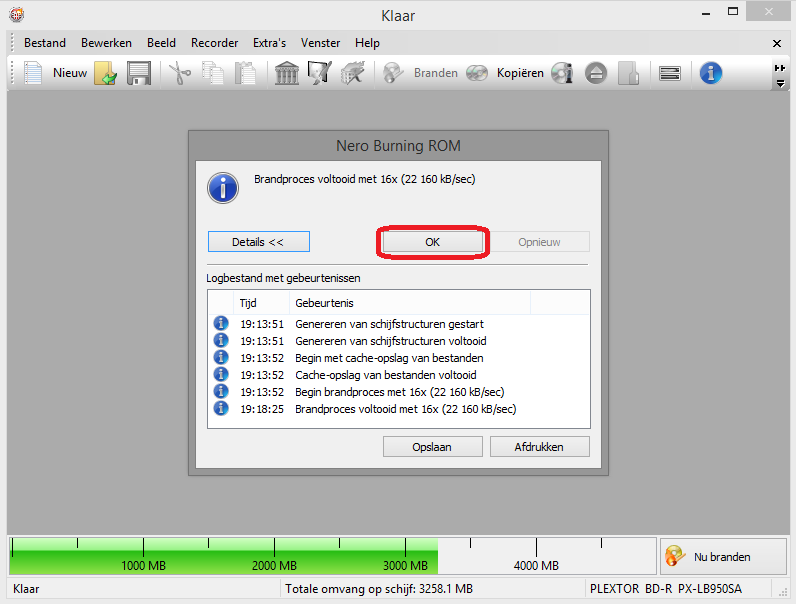
Task: Click Kopiëren label in the toolbar
Action: (520, 73)
